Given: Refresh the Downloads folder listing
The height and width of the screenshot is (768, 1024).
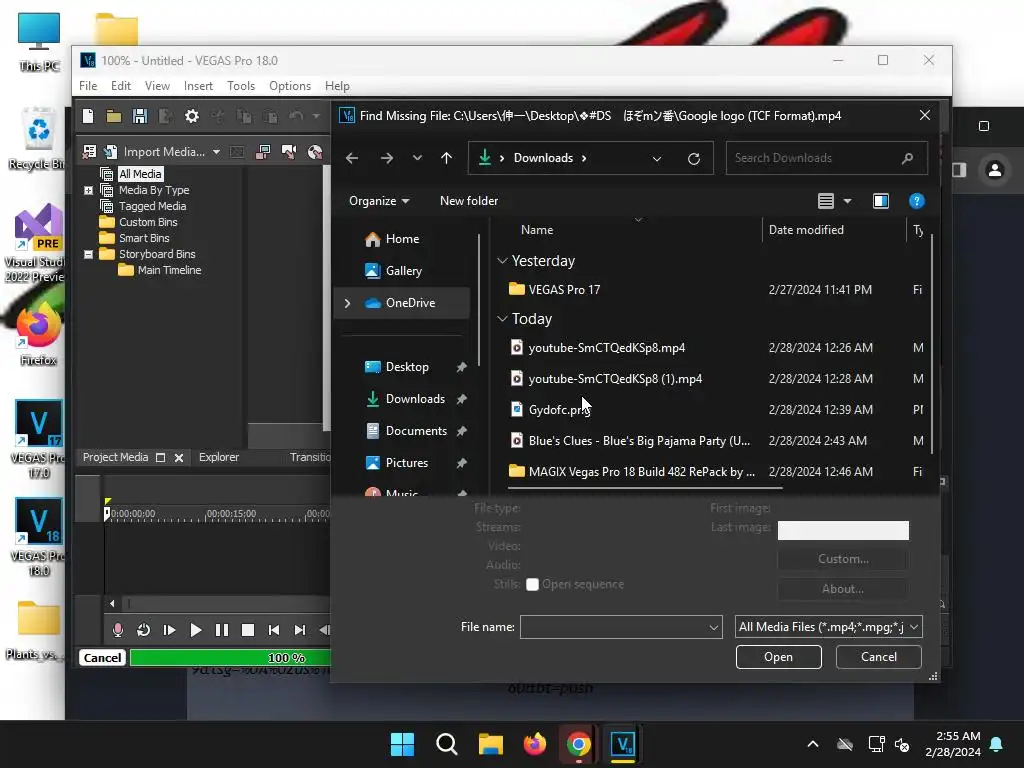Looking at the screenshot, I should click(x=694, y=158).
